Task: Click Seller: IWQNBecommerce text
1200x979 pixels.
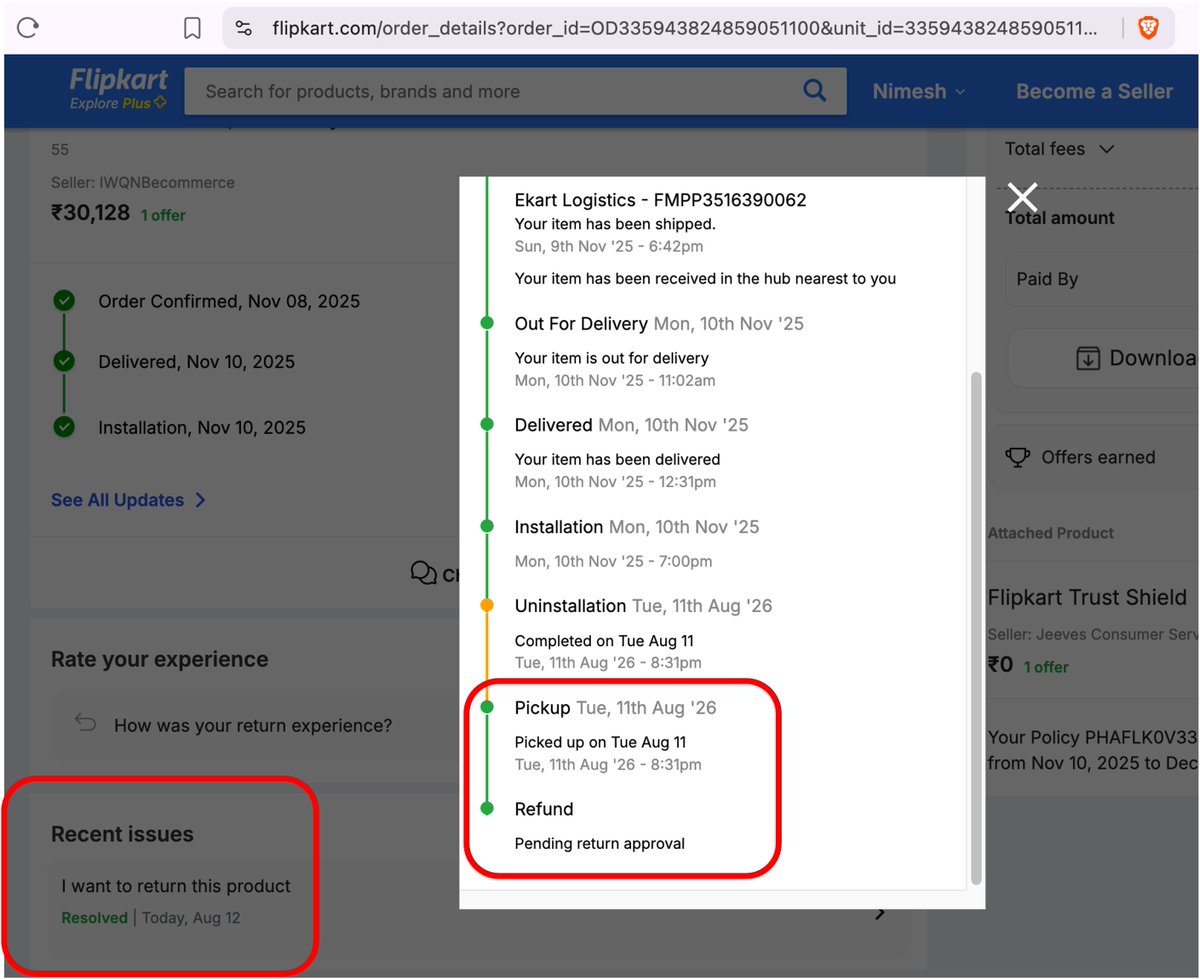Action: click(143, 183)
